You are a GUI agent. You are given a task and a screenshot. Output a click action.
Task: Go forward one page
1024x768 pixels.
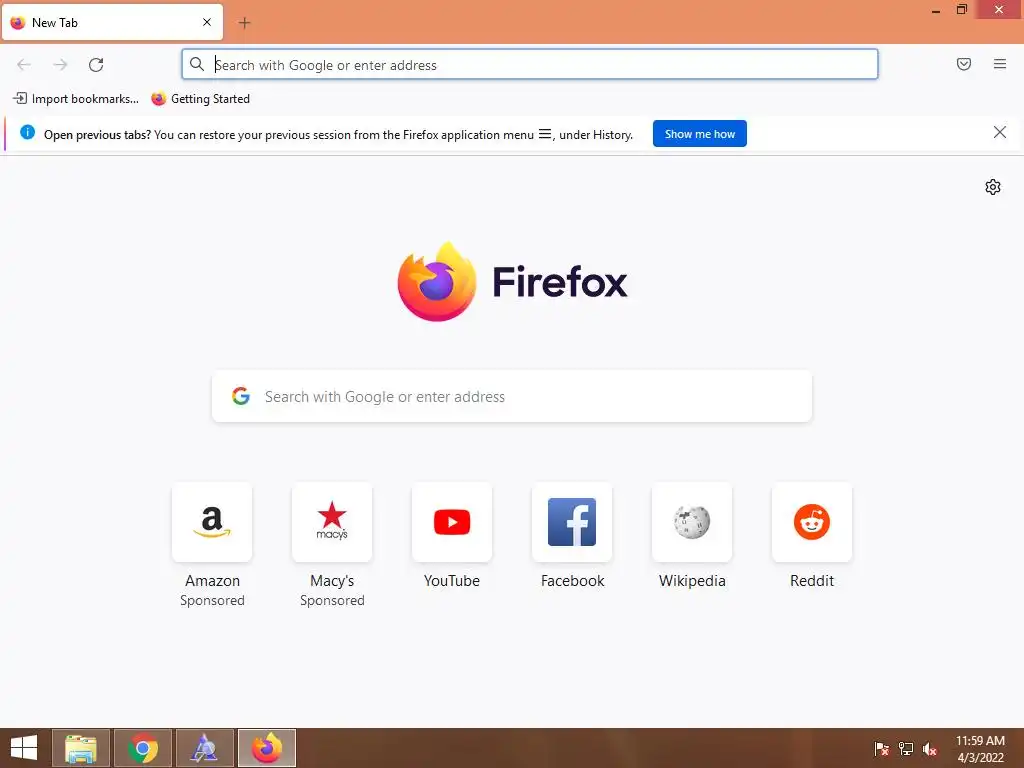tap(60, 64)
